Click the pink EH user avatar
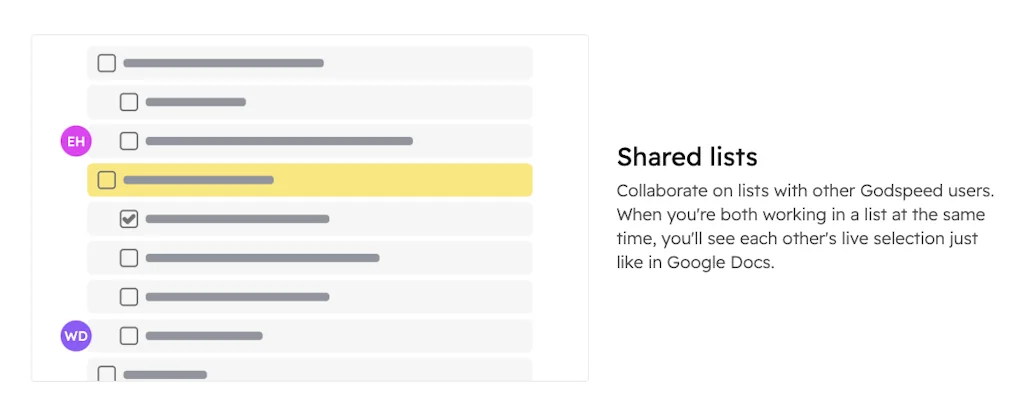Viewport: 1024px width, 415px height. tap(76, 142)
